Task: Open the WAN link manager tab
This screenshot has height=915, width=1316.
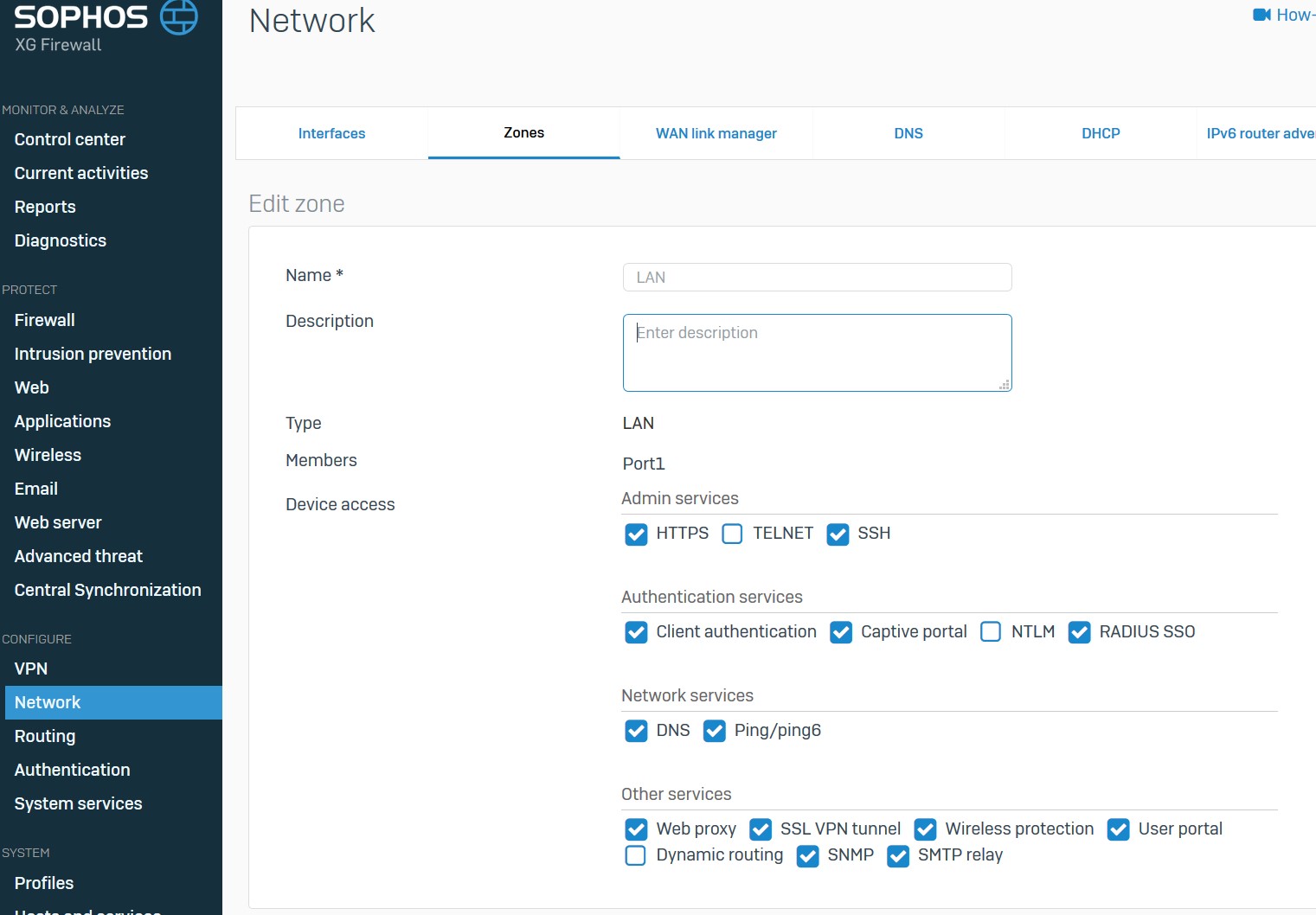Action: click(716, 133)
